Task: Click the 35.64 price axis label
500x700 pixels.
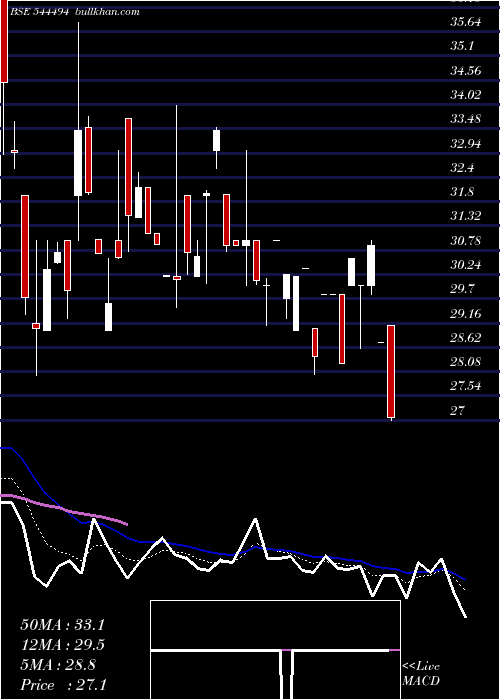Action: 466,22
